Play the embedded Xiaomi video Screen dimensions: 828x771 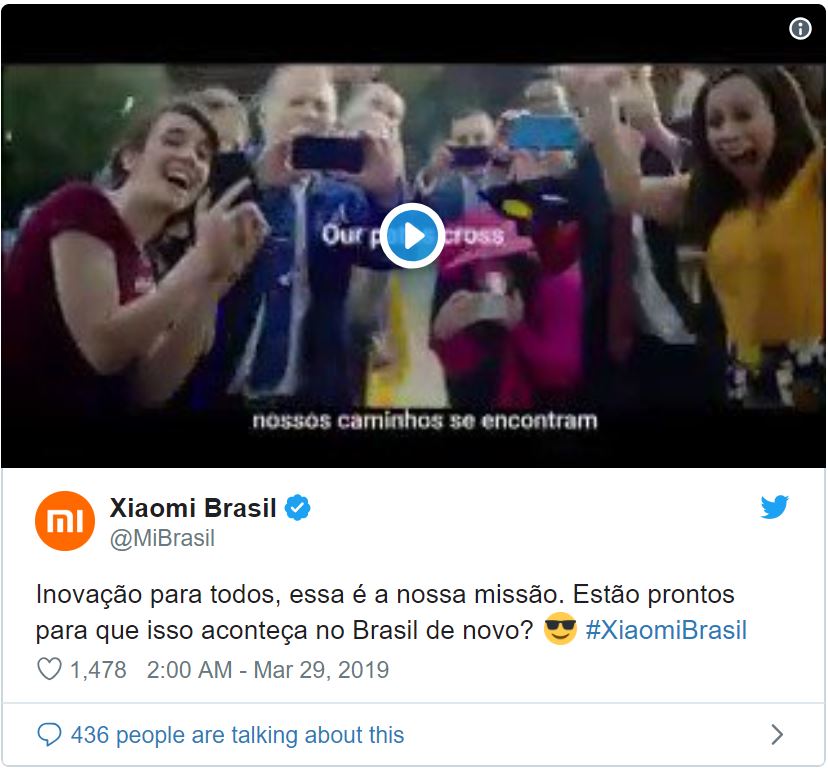coord(412,236)
